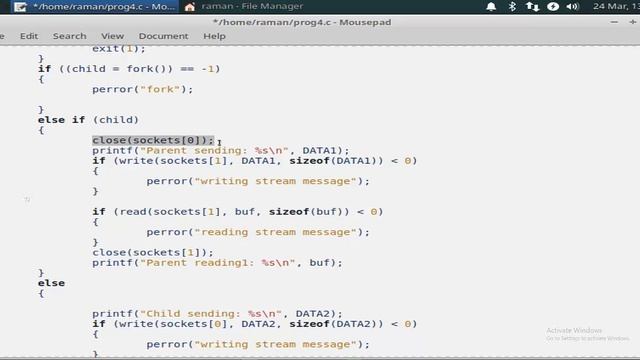
Task: Open the network connection tray icon
Action: 532,7
